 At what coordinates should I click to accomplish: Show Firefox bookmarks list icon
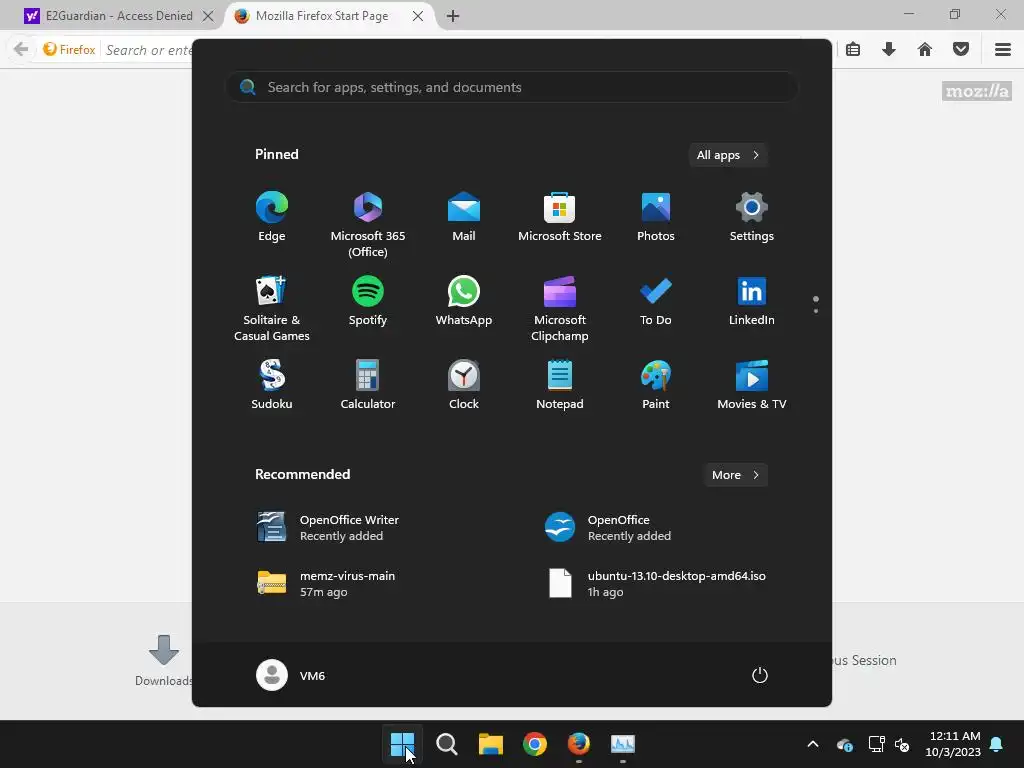coord(853,50)
